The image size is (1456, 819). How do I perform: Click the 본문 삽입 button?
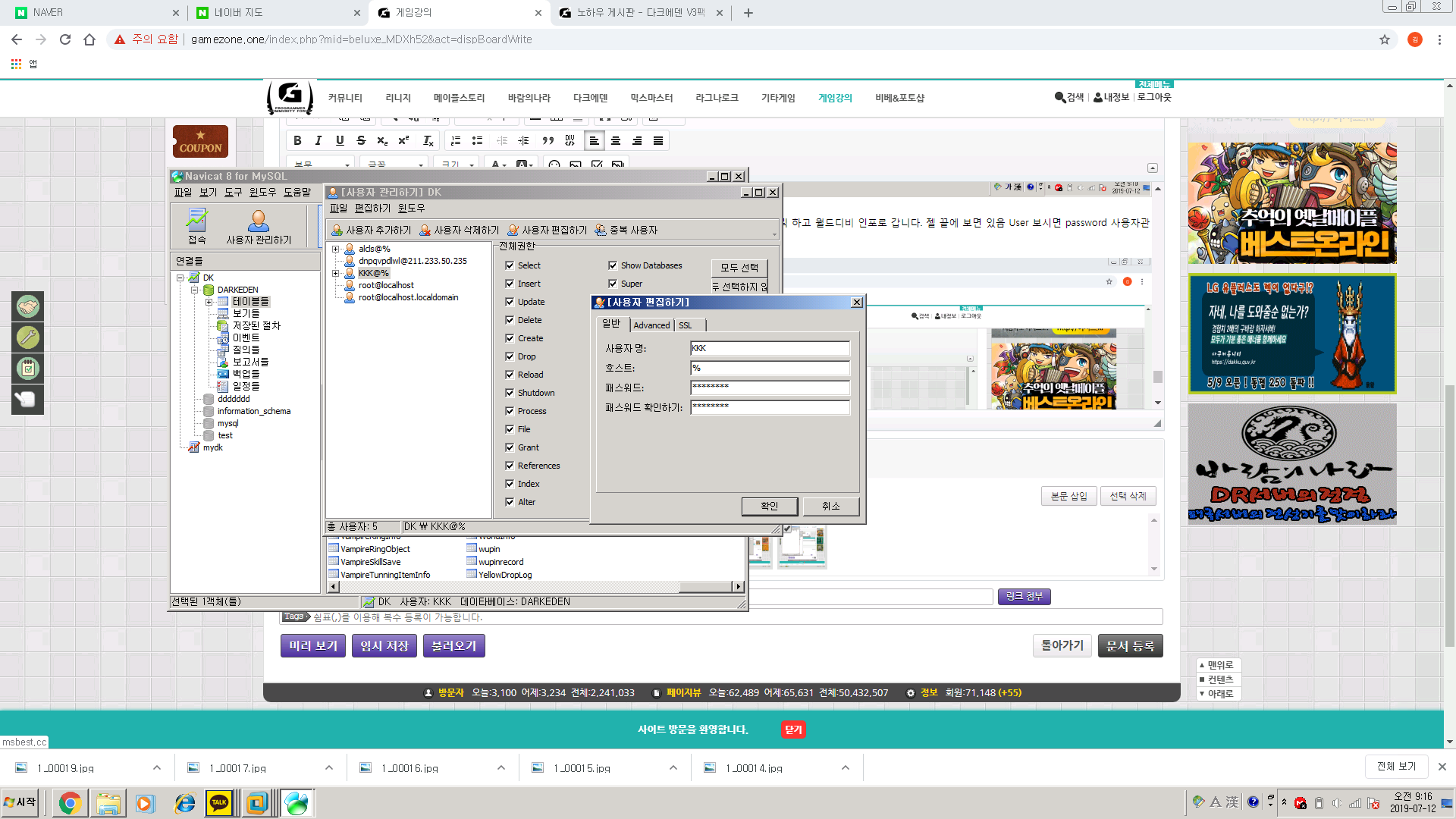[1068, 496]
